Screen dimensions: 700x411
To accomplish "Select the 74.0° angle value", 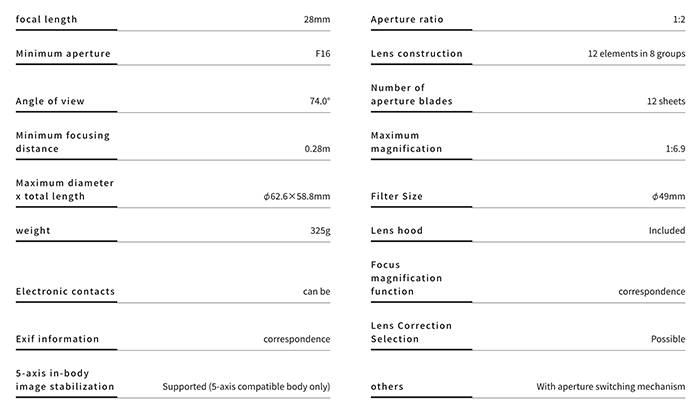I will click(319, 101).
